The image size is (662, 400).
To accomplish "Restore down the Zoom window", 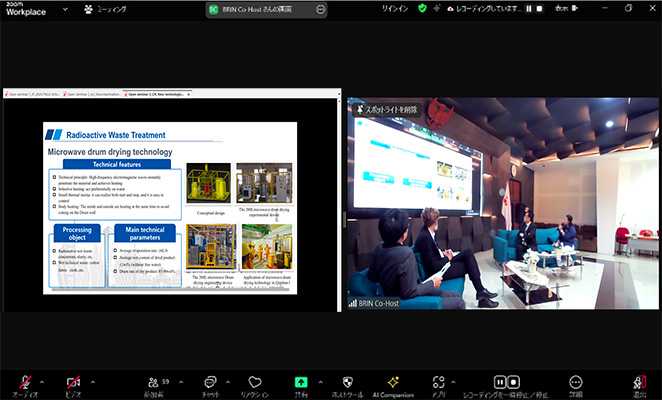I will point(628,8).
